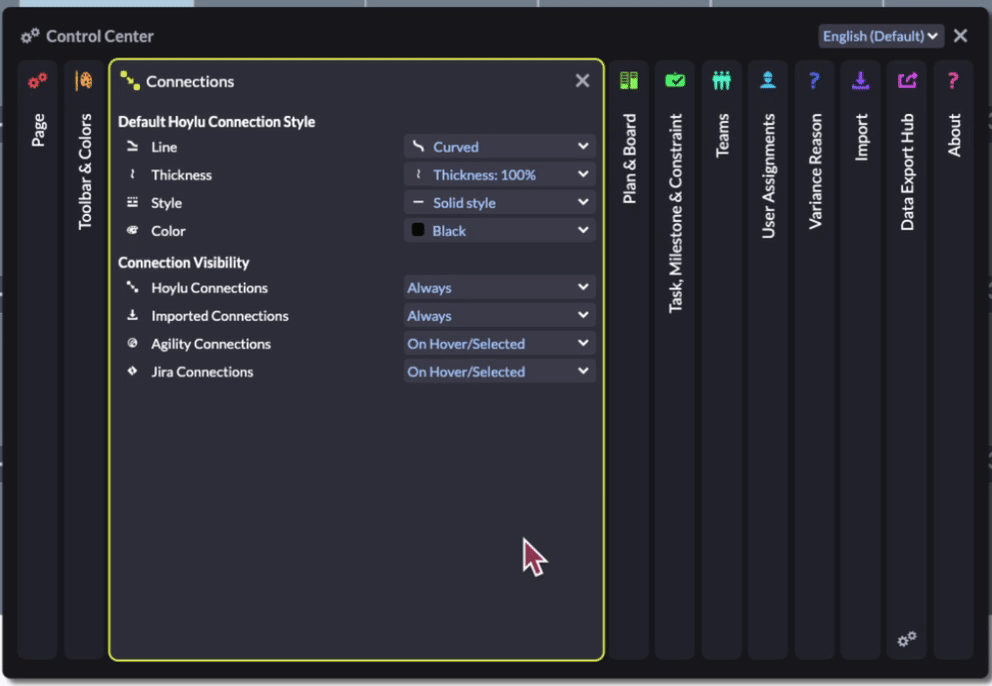Open the Black color dropdown
Image resolution: width=992 pixels, height=686 pixels.
point(499,230)
